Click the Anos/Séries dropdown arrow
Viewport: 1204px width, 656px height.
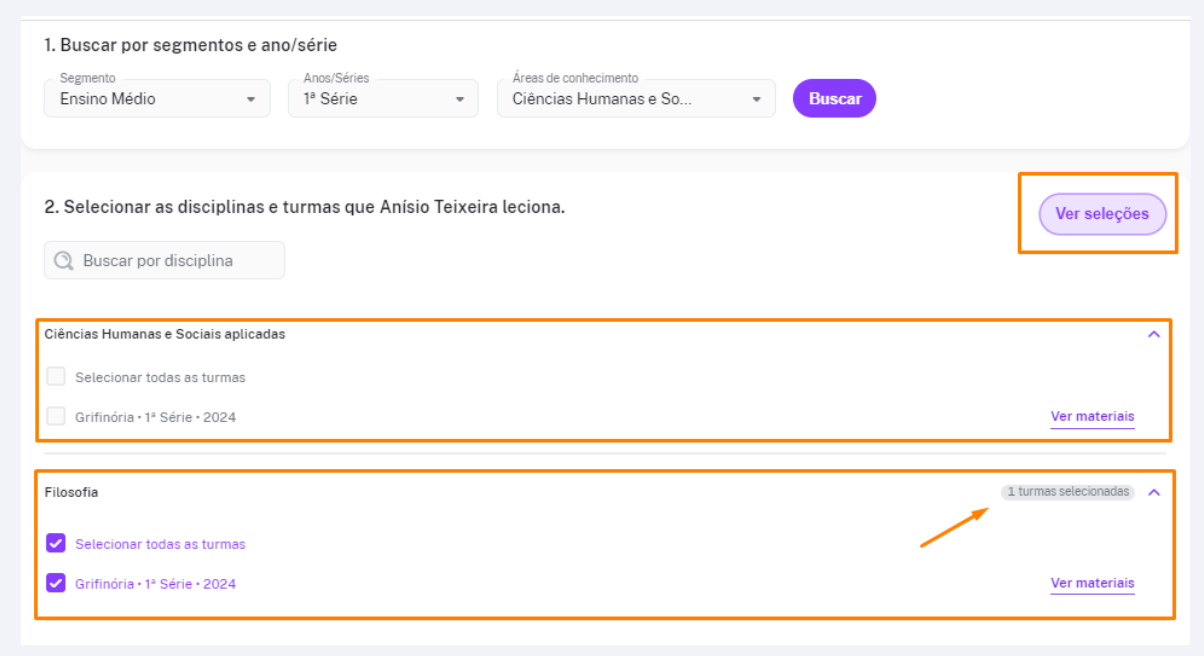click(x=460, y=99)
